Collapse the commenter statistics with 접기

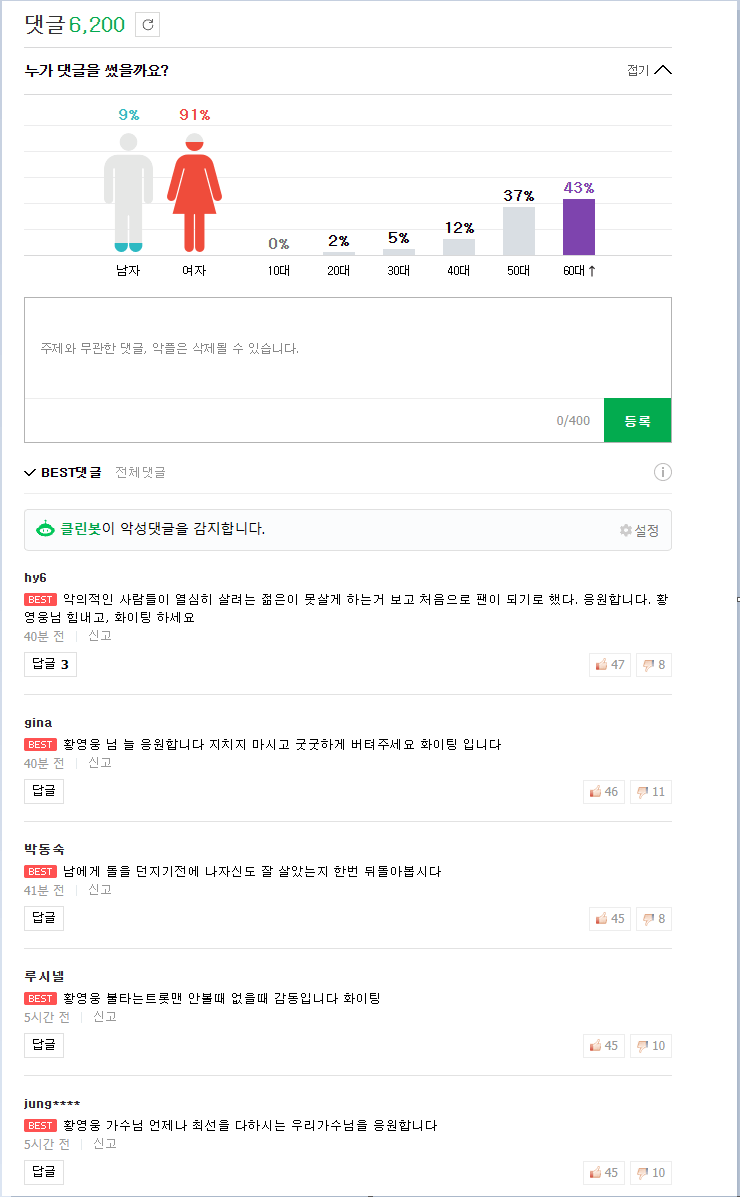(649, 70)
